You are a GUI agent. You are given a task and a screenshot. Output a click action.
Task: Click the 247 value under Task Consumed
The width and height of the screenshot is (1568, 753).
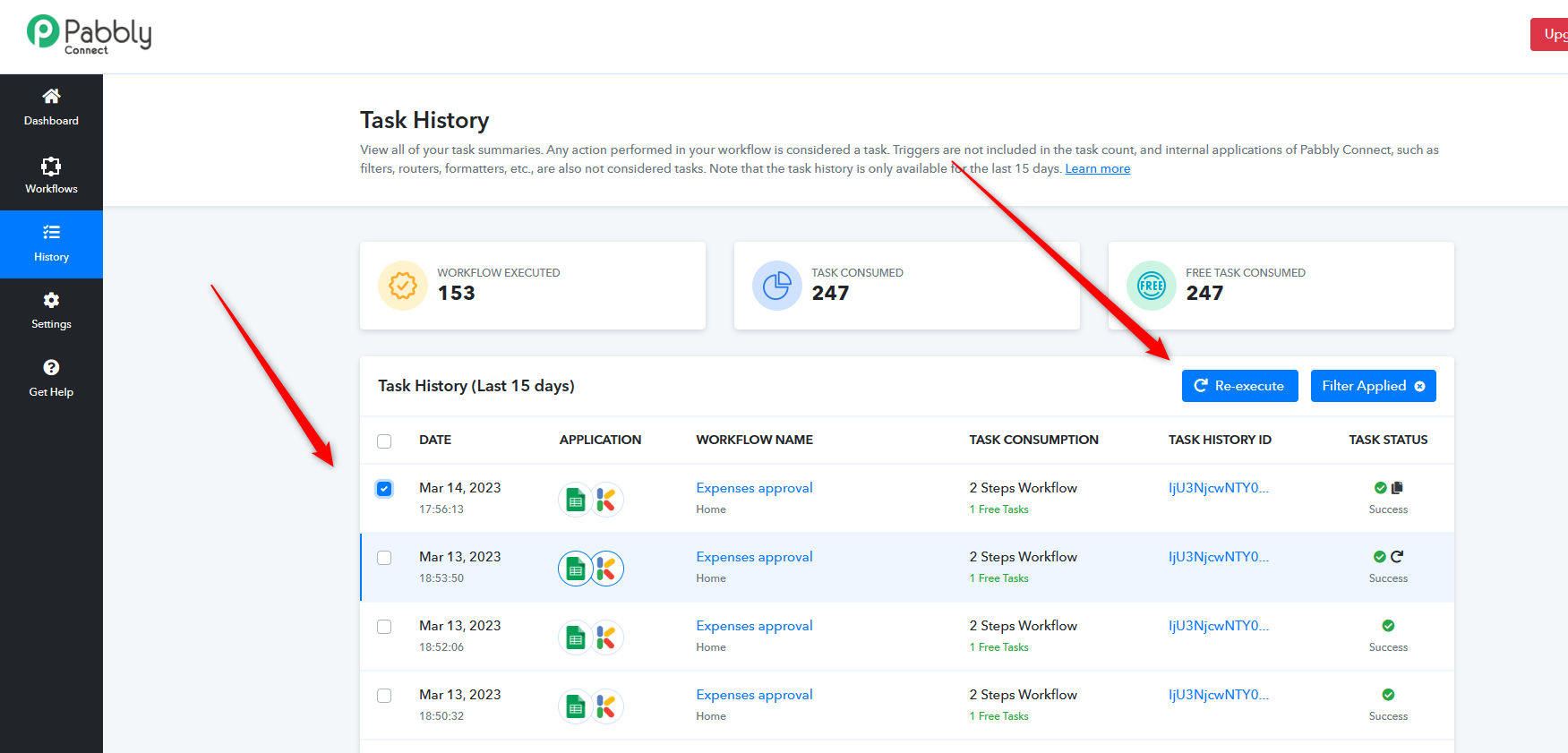tap(830, 293)
